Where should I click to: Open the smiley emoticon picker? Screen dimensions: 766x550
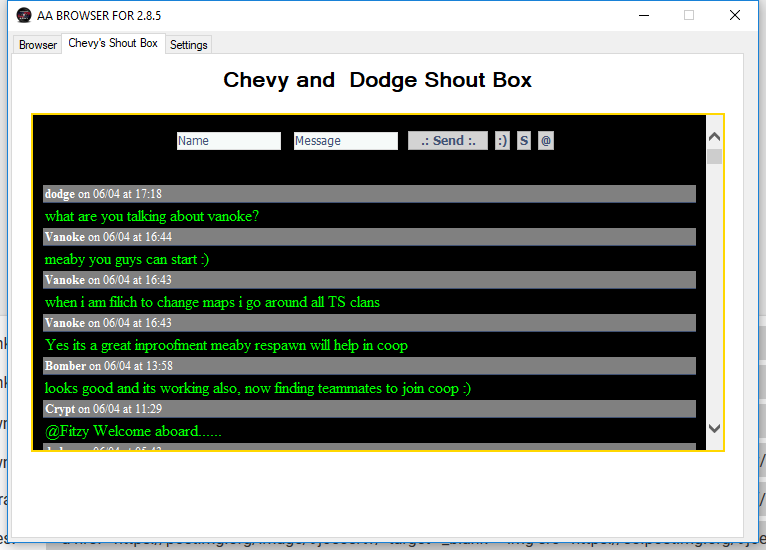502,141
